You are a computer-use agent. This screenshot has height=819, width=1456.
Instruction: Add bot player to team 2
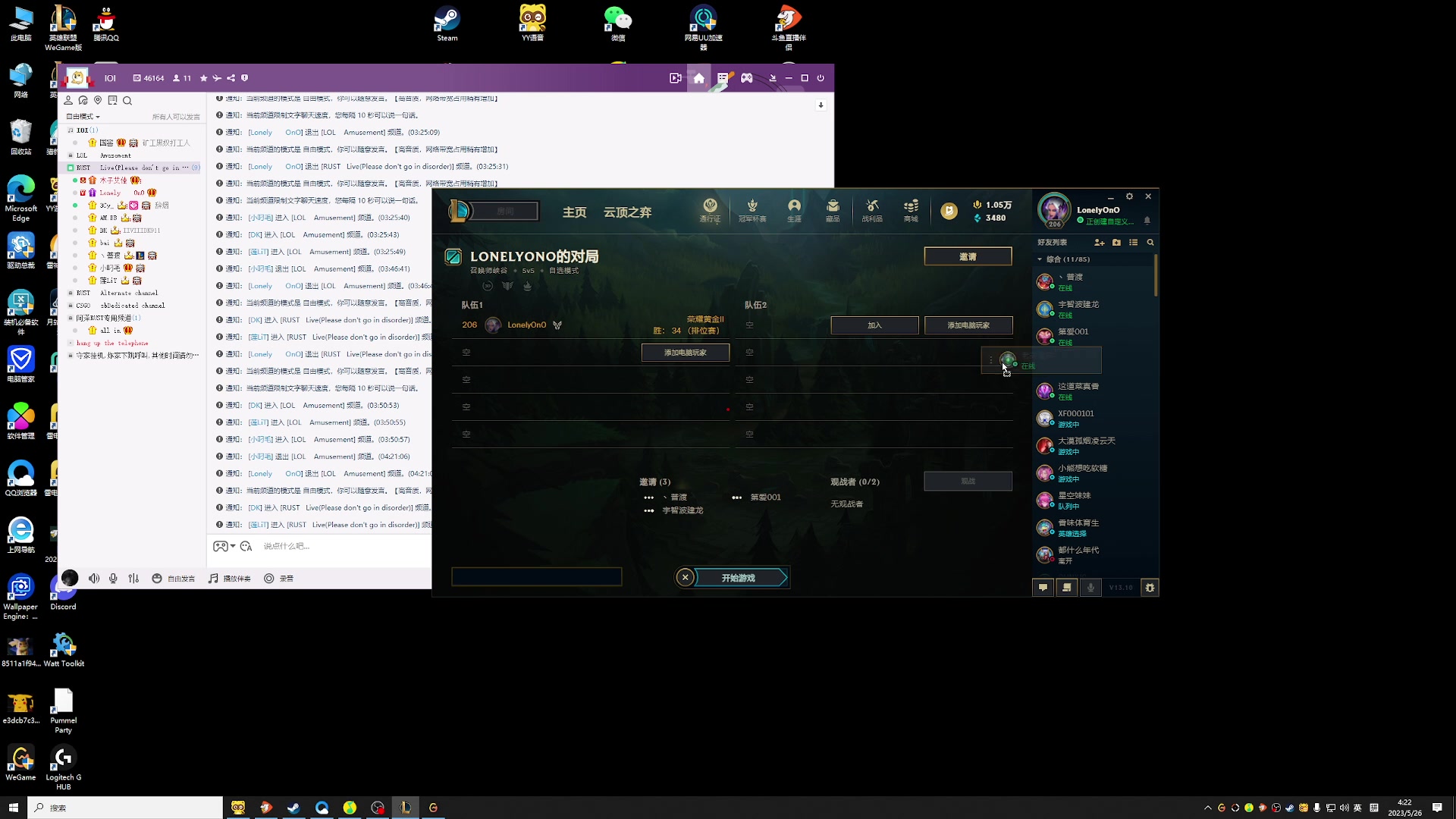coord(968,325)
